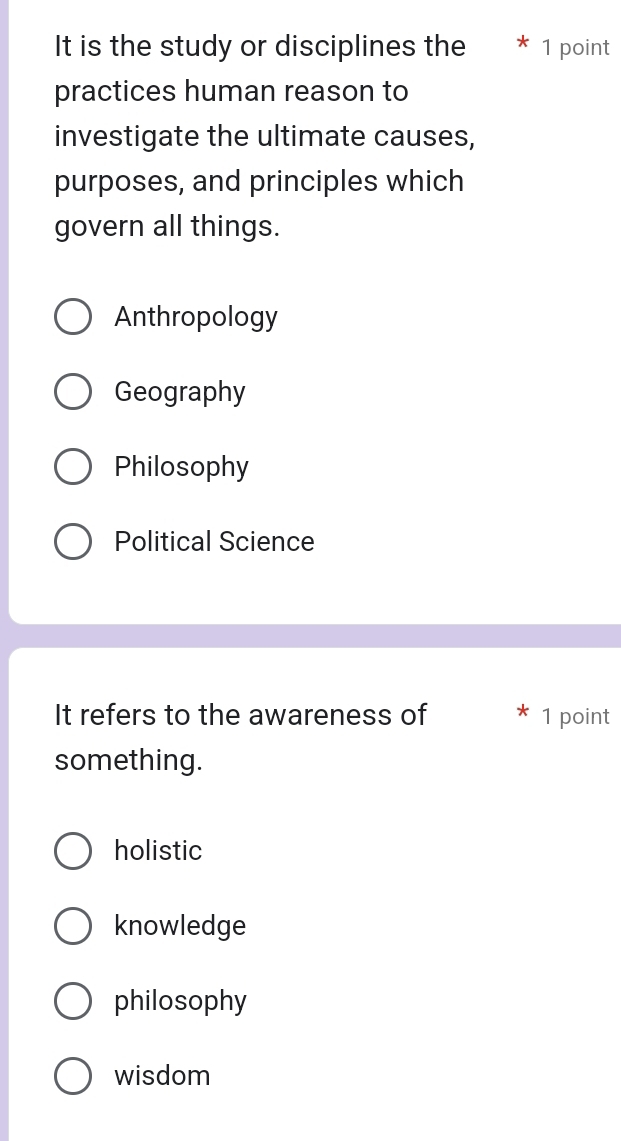The width and height of the screenshot is (621, 1141).
Task: Click the Geography label text
Action: pos(180,392)
